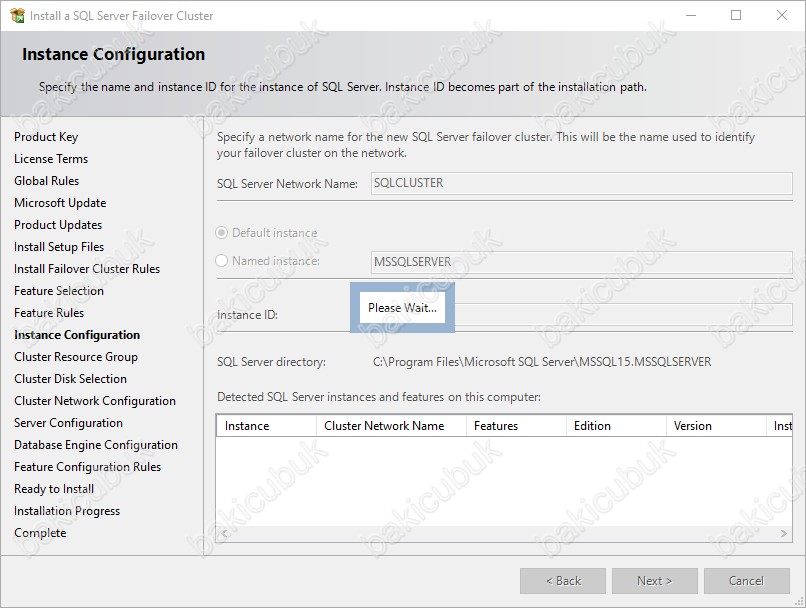Select the Named instance radio button
The width and height of the screenshot is (806, 608).
click(222, 261)
